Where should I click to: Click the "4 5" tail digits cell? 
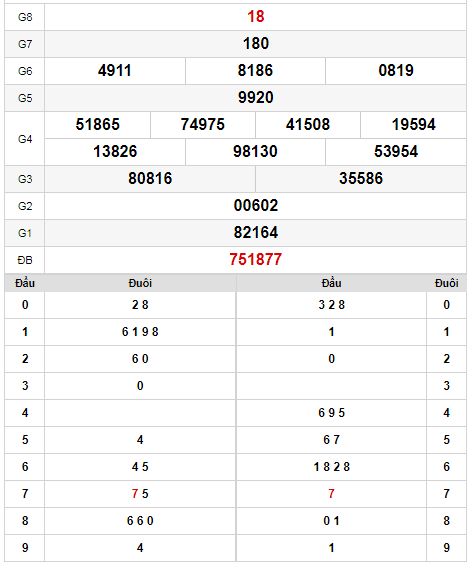coord(140,467)
